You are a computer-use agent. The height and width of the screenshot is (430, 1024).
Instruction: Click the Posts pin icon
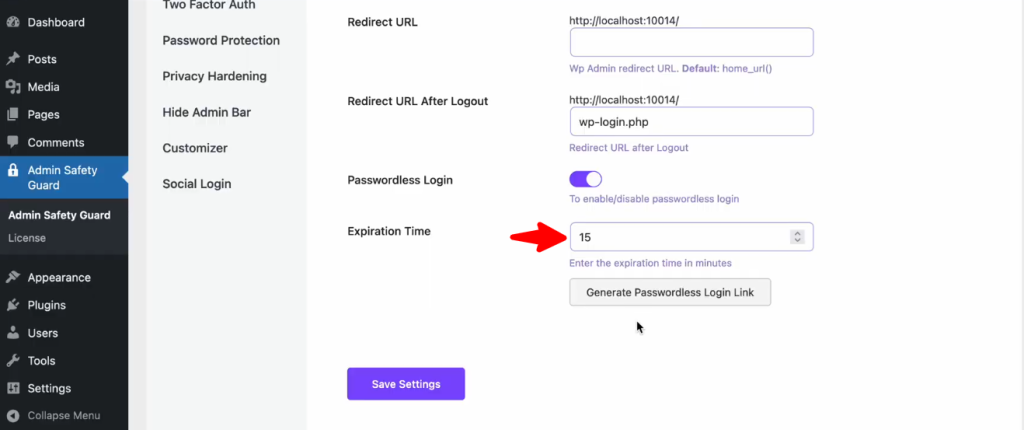tap(13, 59)
